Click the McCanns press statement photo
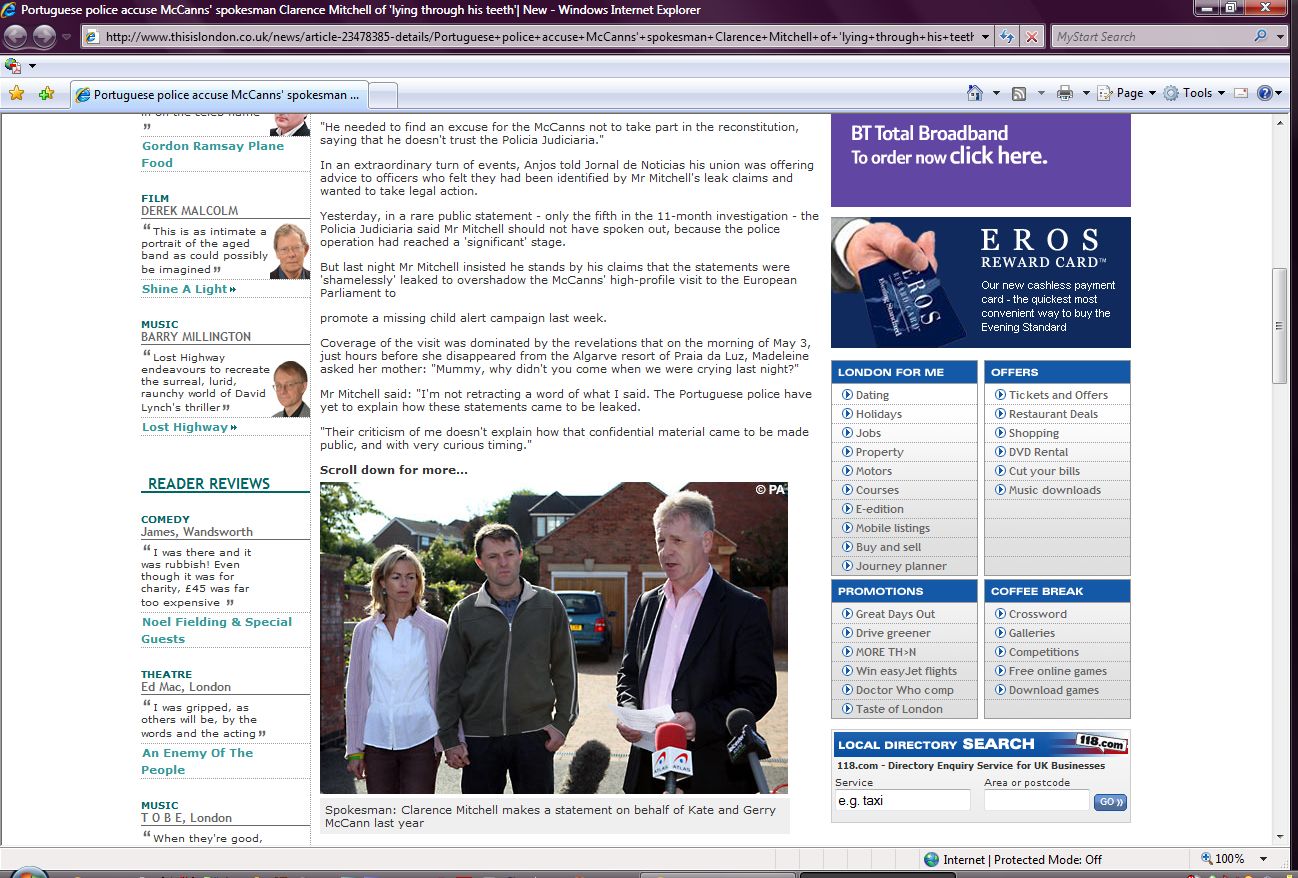1298x878 pixels. pyautogui.click(x=553, y=638)
